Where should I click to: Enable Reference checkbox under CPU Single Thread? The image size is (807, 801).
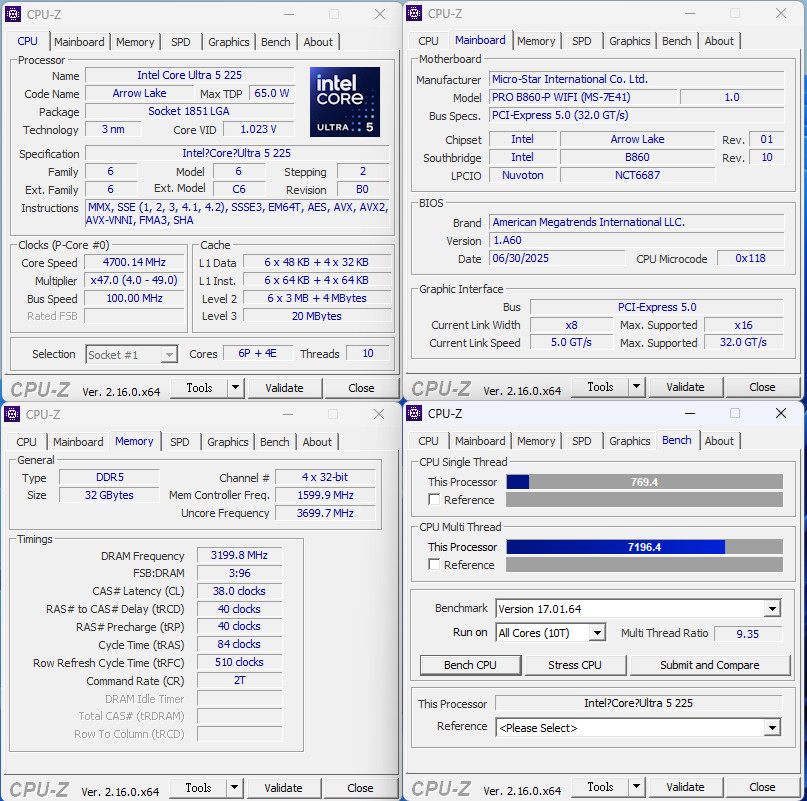click(x=434, y=500)
